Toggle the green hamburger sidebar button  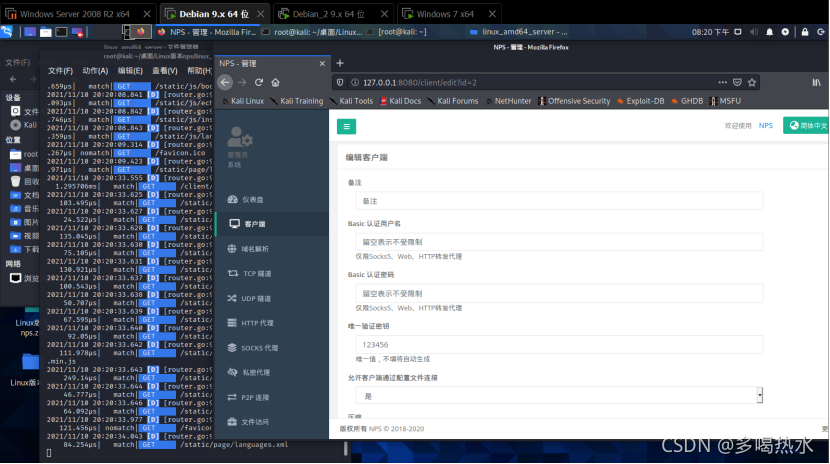346,126
